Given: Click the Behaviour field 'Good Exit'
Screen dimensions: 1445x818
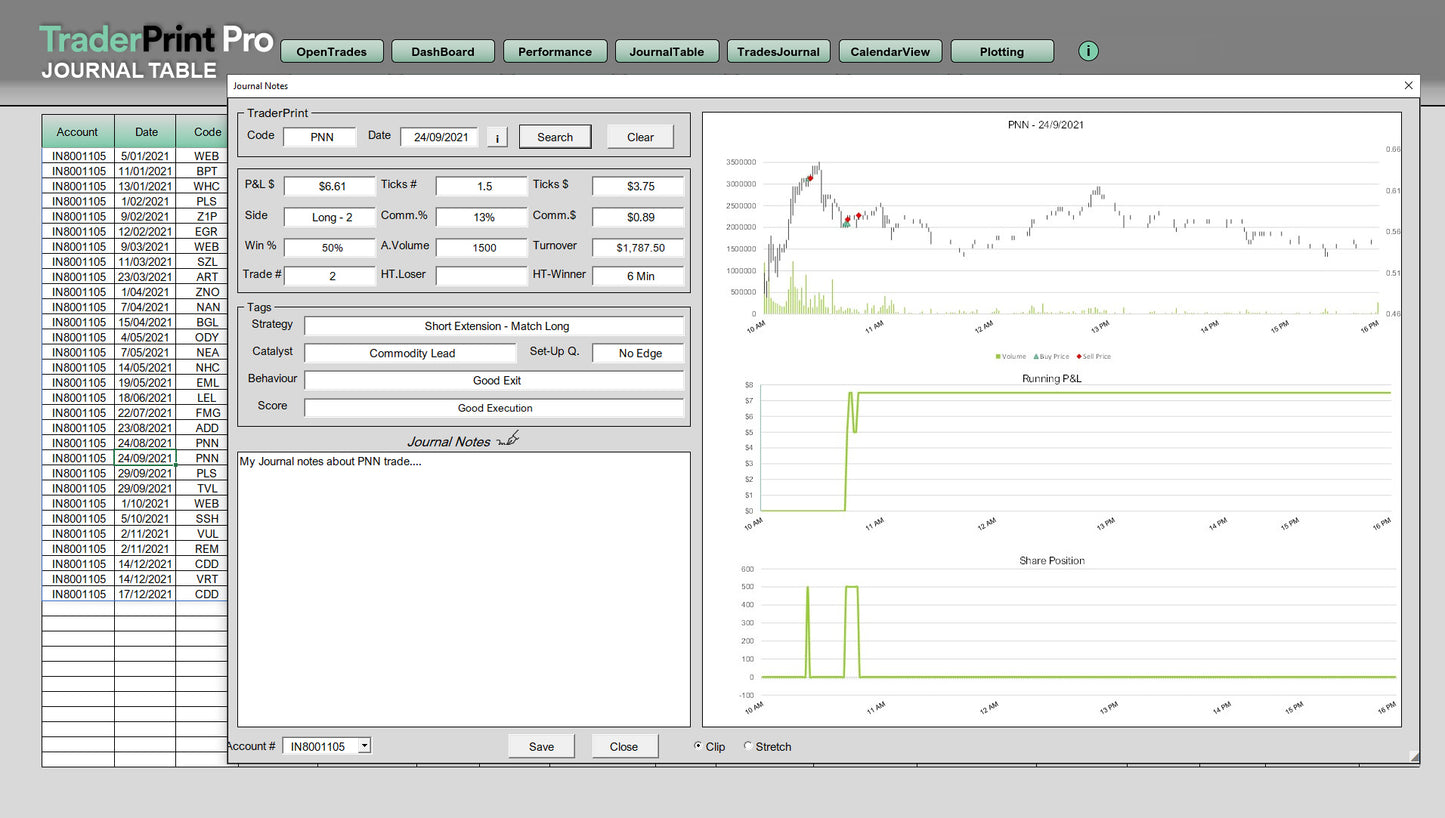Looking at the screenshot, I should 495,380.
